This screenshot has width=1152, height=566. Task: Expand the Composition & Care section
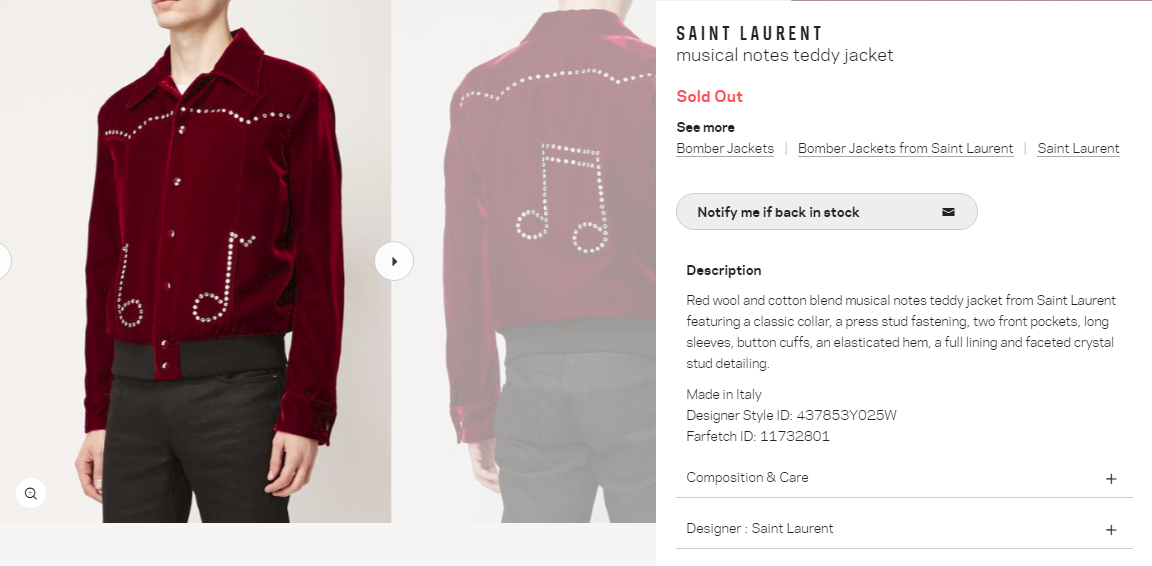[904, 478]
